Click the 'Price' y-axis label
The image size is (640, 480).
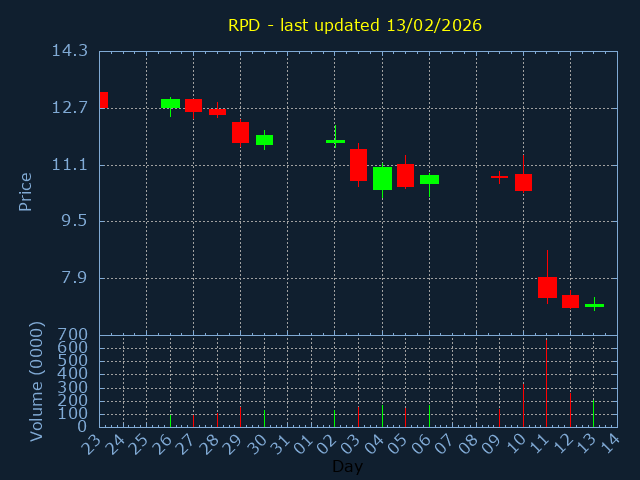coord(26,191)
